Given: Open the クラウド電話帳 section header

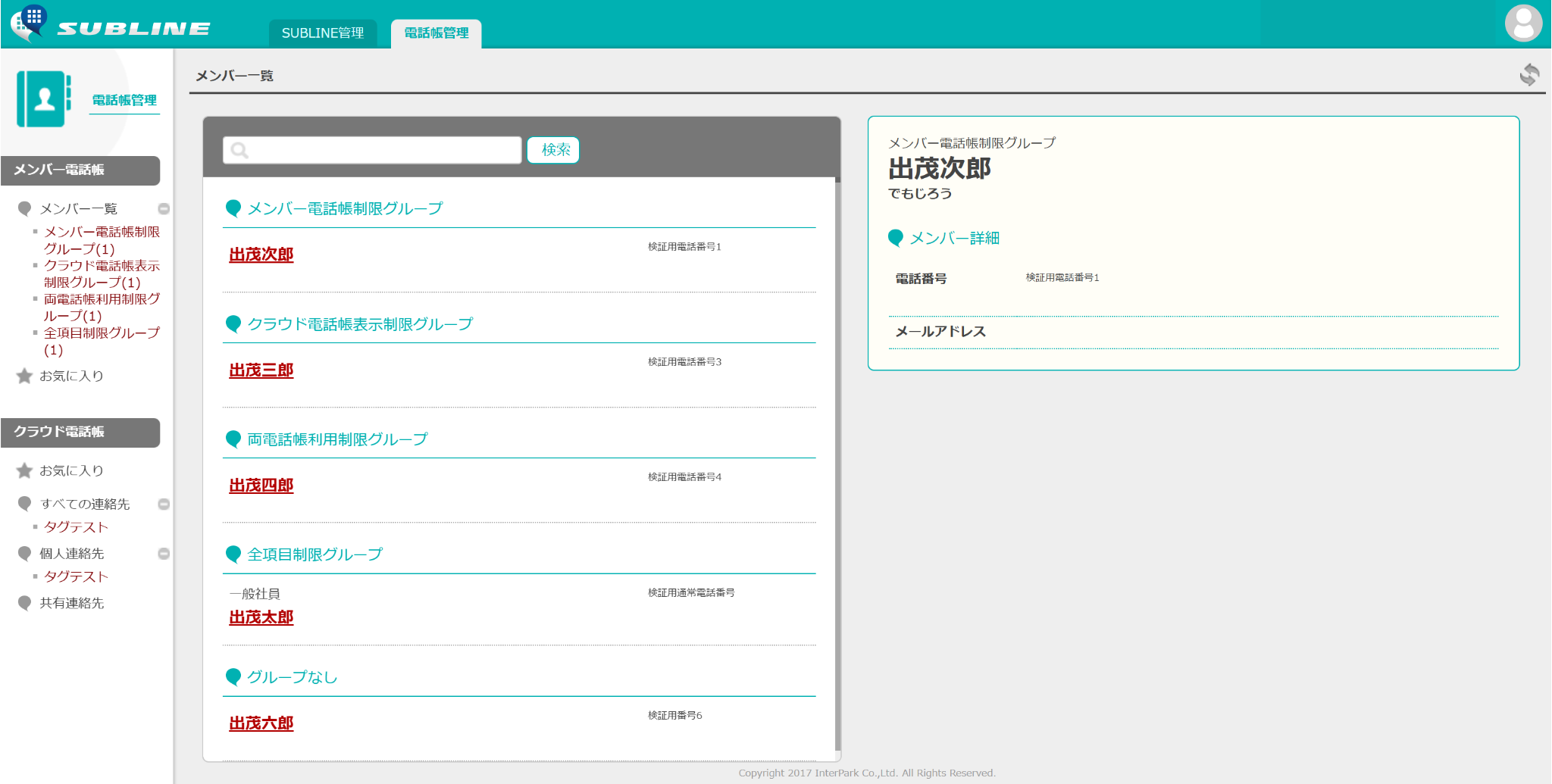Looking at the screenshot, I should pyautogui.click(x=80, y=433).
